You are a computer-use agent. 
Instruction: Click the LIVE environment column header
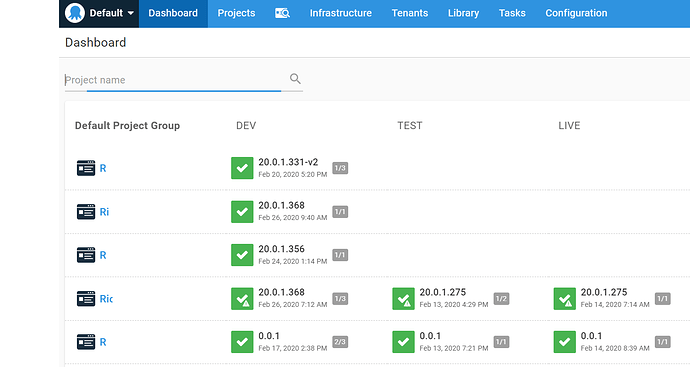569,125
